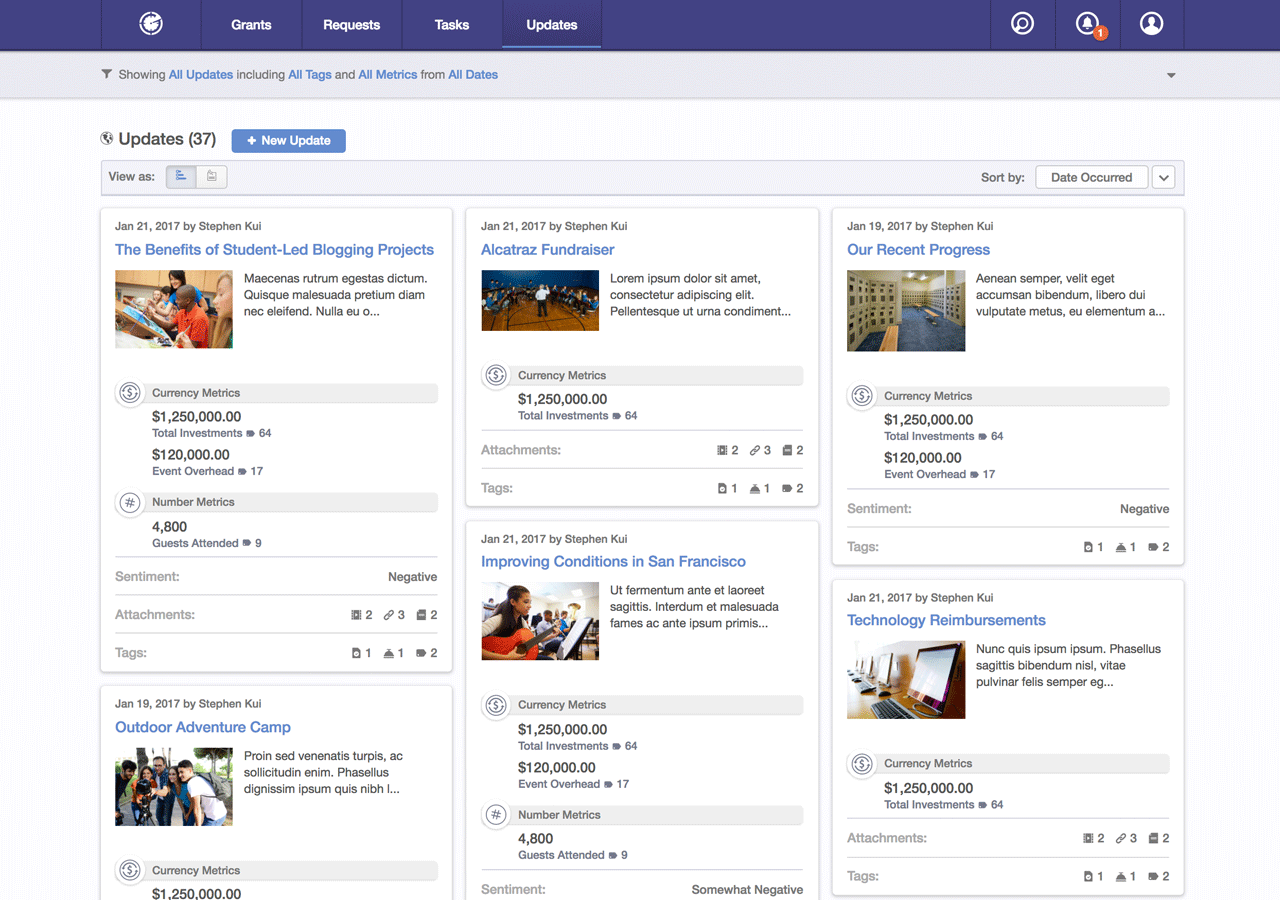Expand the filter bar caret arrow
The image size is (1280, 900).
(1171, 75)
